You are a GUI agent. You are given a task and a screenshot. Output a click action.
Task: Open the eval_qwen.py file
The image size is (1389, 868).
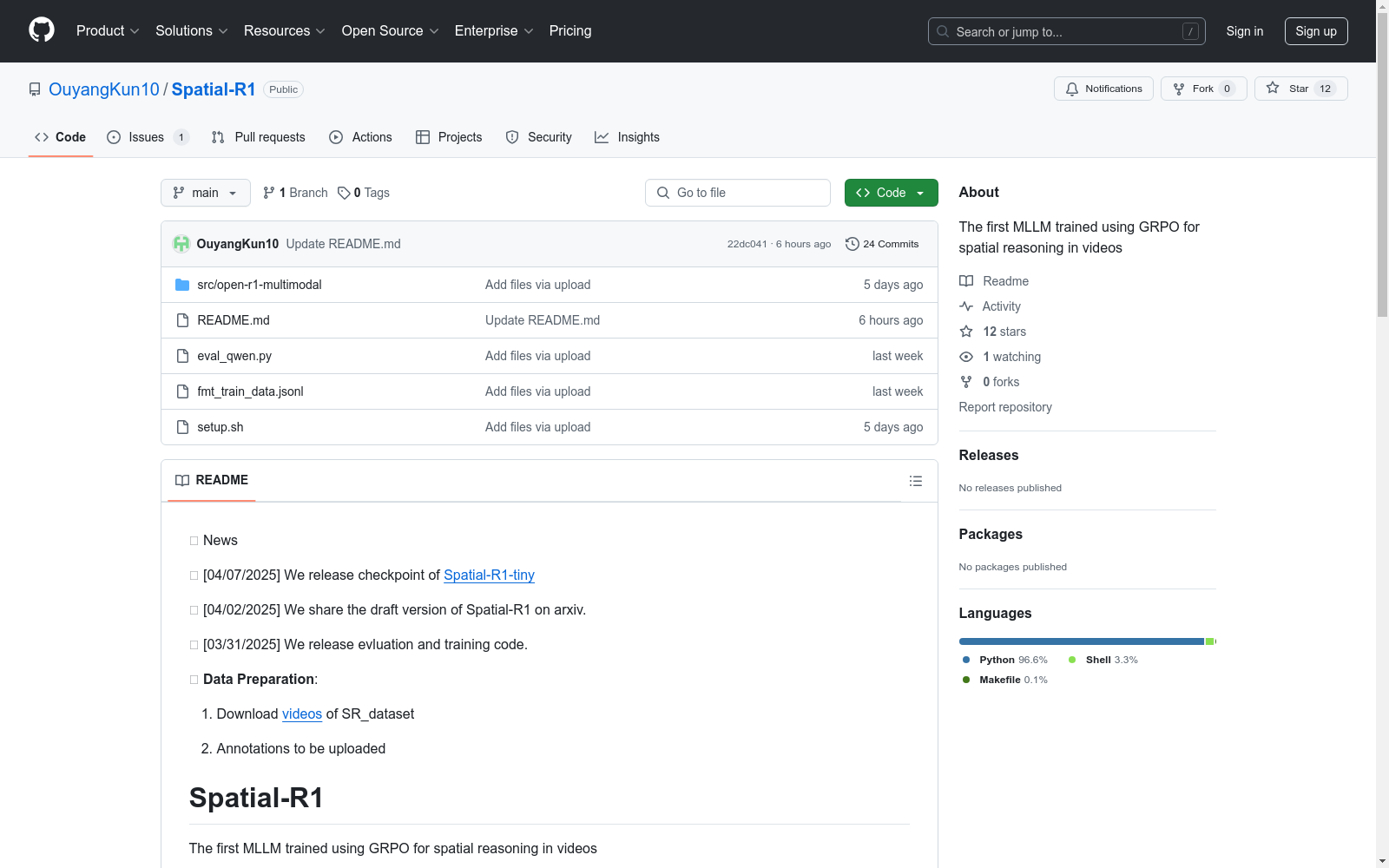coord(234,356)
